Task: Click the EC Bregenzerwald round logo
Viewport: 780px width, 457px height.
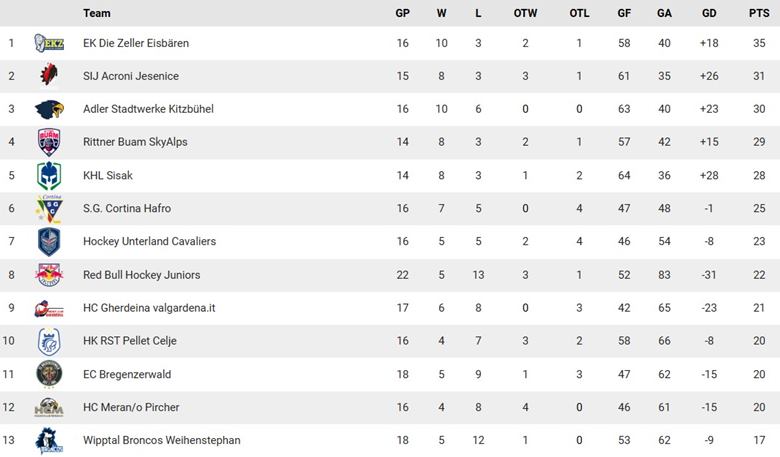Action: [x=48, y=374]
